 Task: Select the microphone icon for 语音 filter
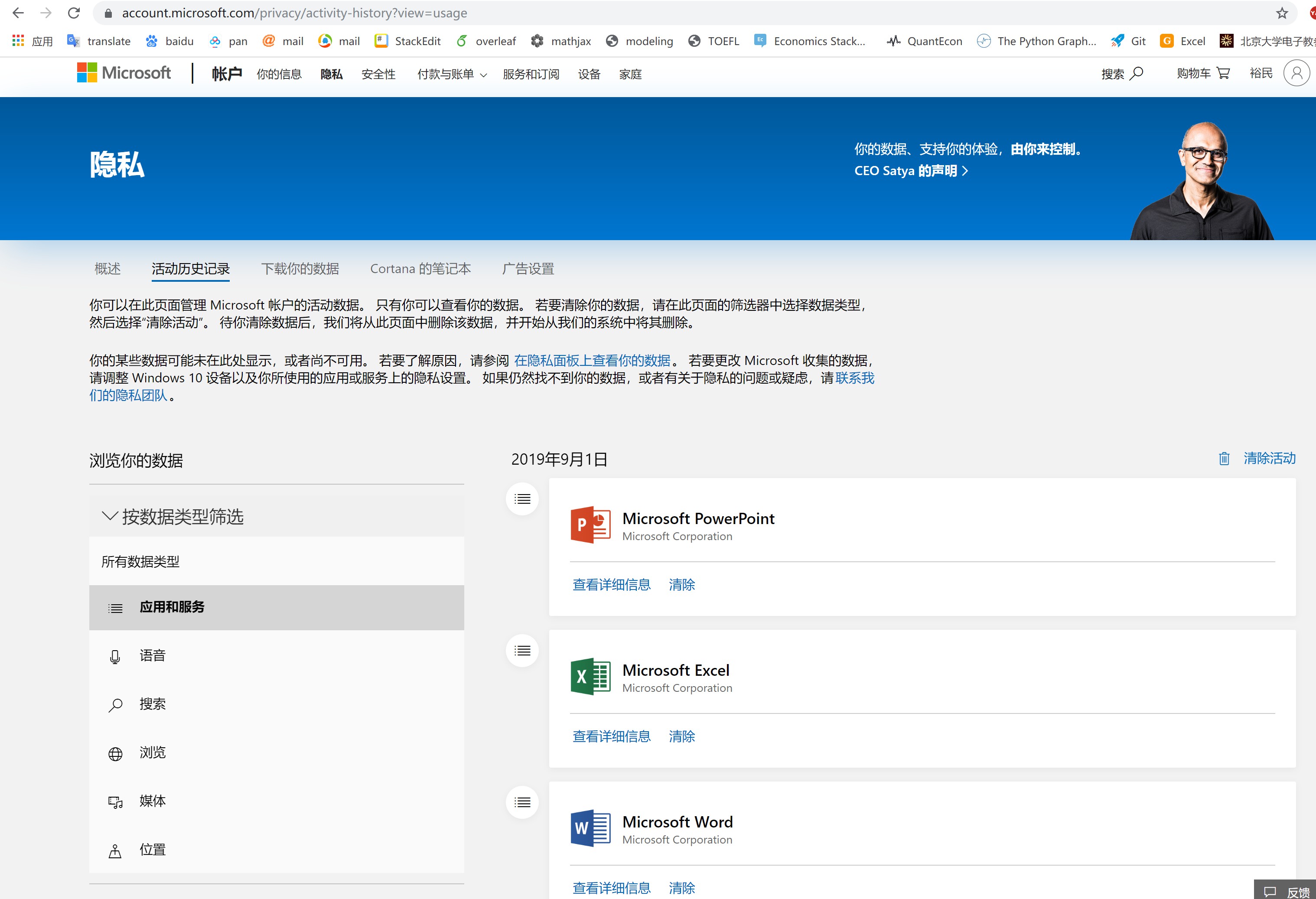[x=115, y=657]
